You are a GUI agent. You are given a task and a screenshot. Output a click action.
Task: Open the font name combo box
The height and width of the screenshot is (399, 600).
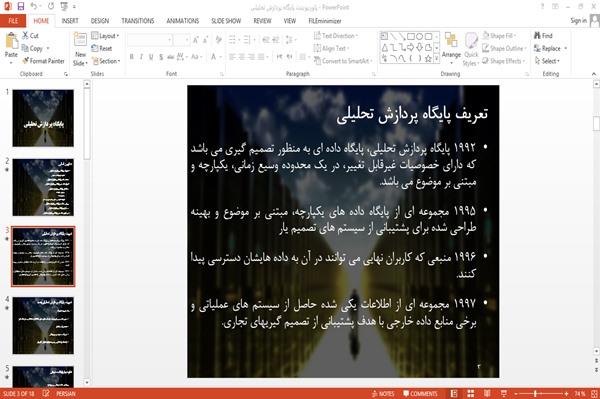(x=150, y=40)
